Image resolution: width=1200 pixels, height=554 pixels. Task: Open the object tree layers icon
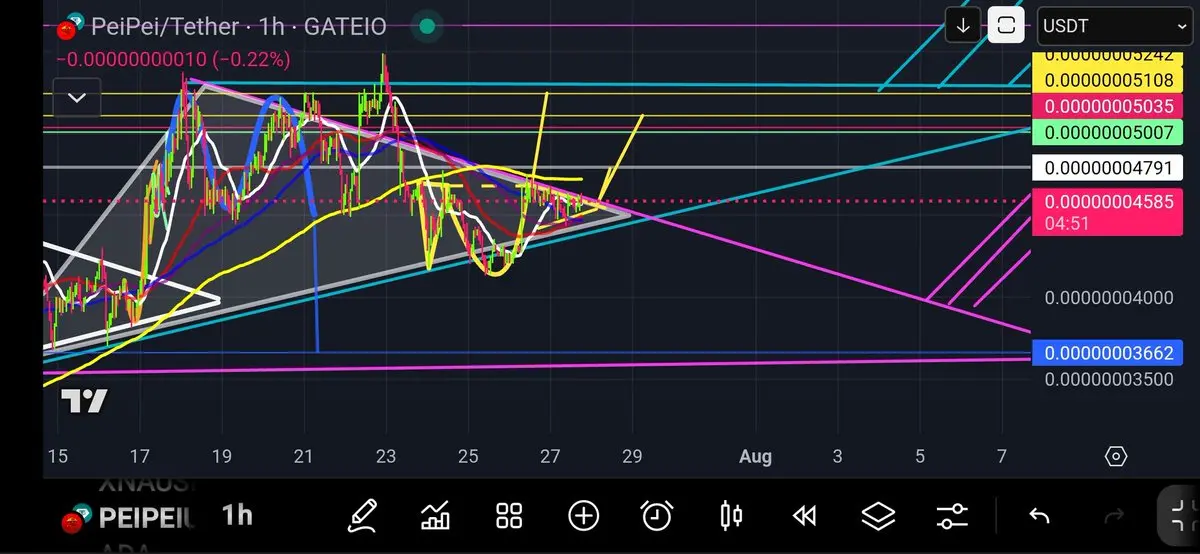pos(878,516)
